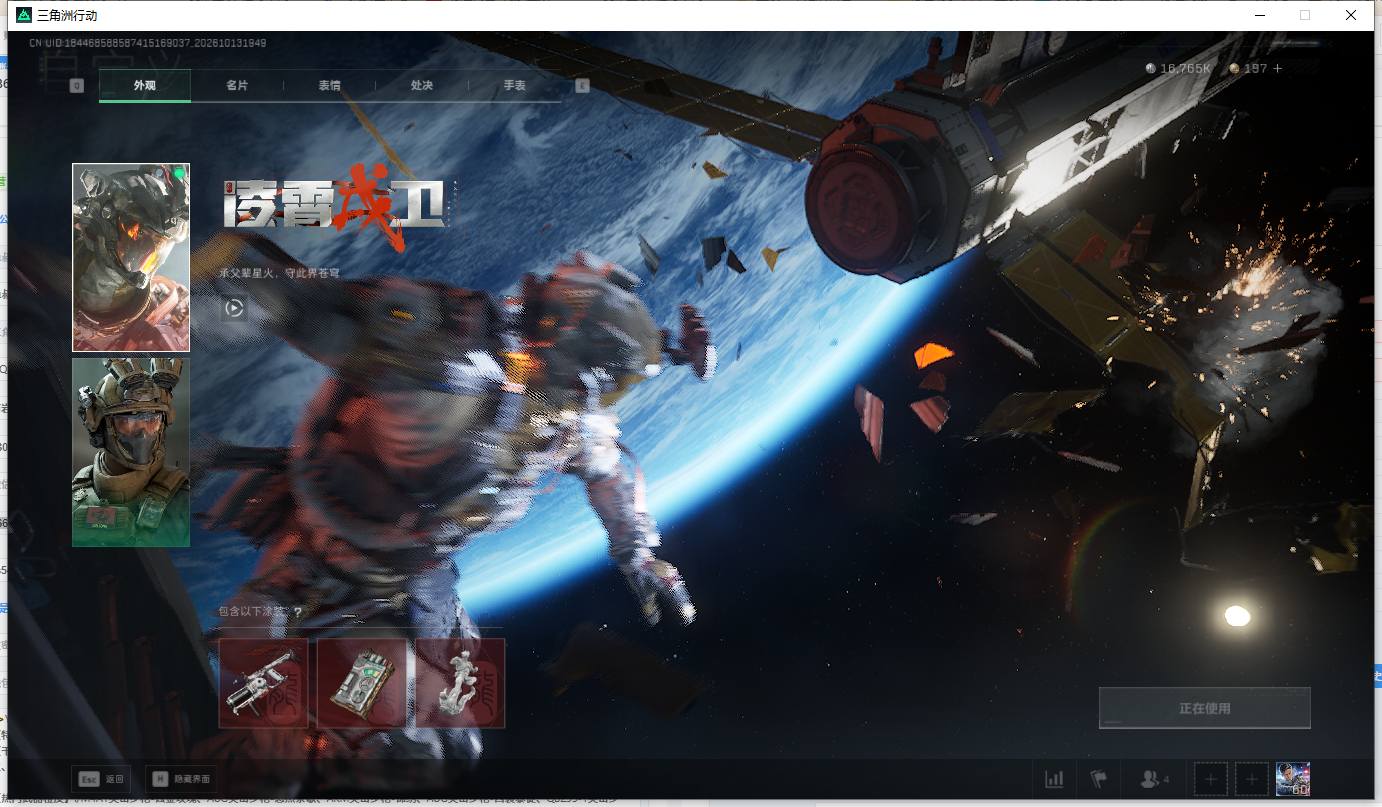Select the orange-visor mech armor skin thumbnail
The height and width of the screenshot is (807, 1382).
(131, 258)
